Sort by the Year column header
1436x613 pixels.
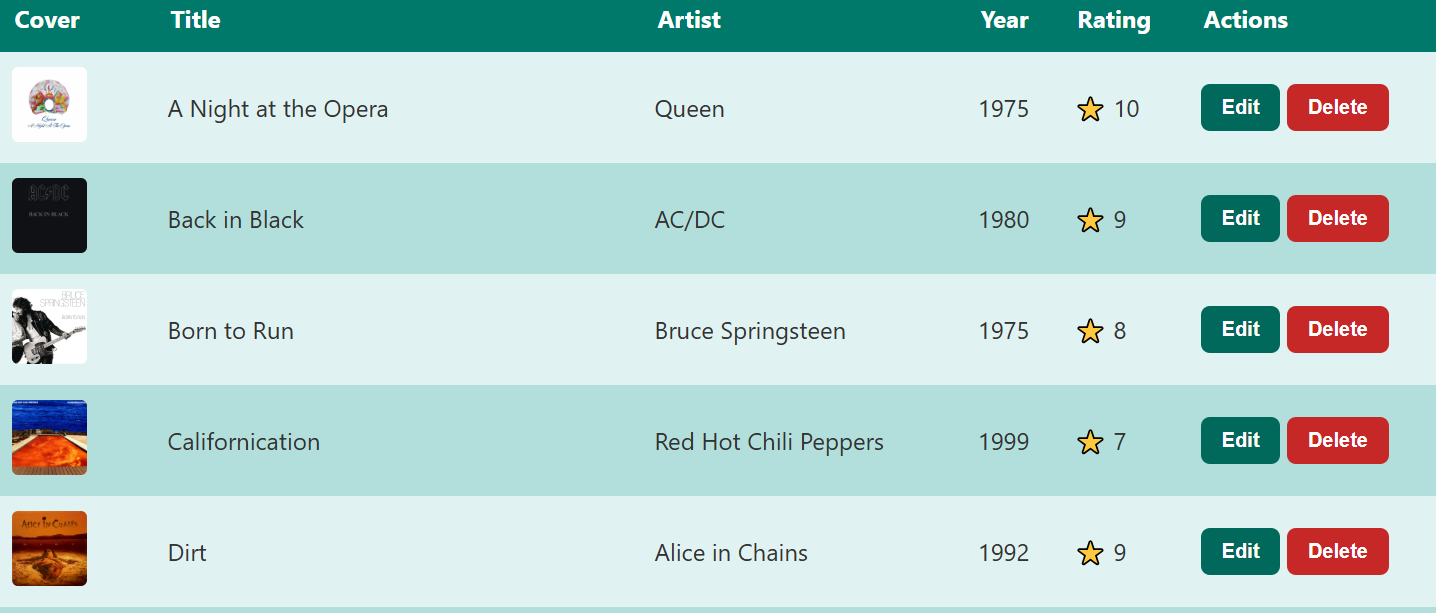pyautogui.click(x=1004, y=21)
